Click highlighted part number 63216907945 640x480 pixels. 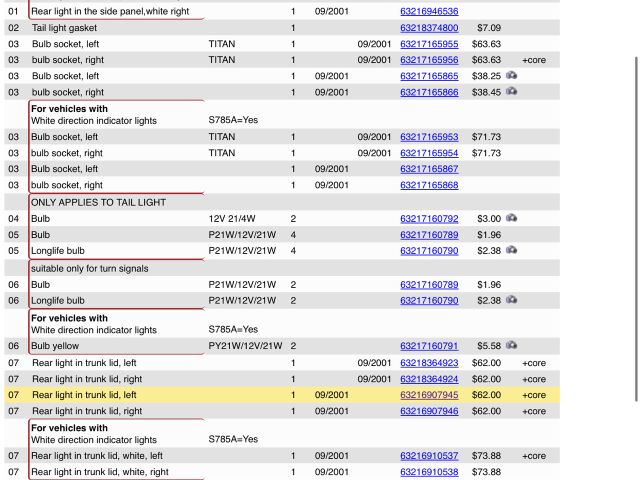[429, 395]
